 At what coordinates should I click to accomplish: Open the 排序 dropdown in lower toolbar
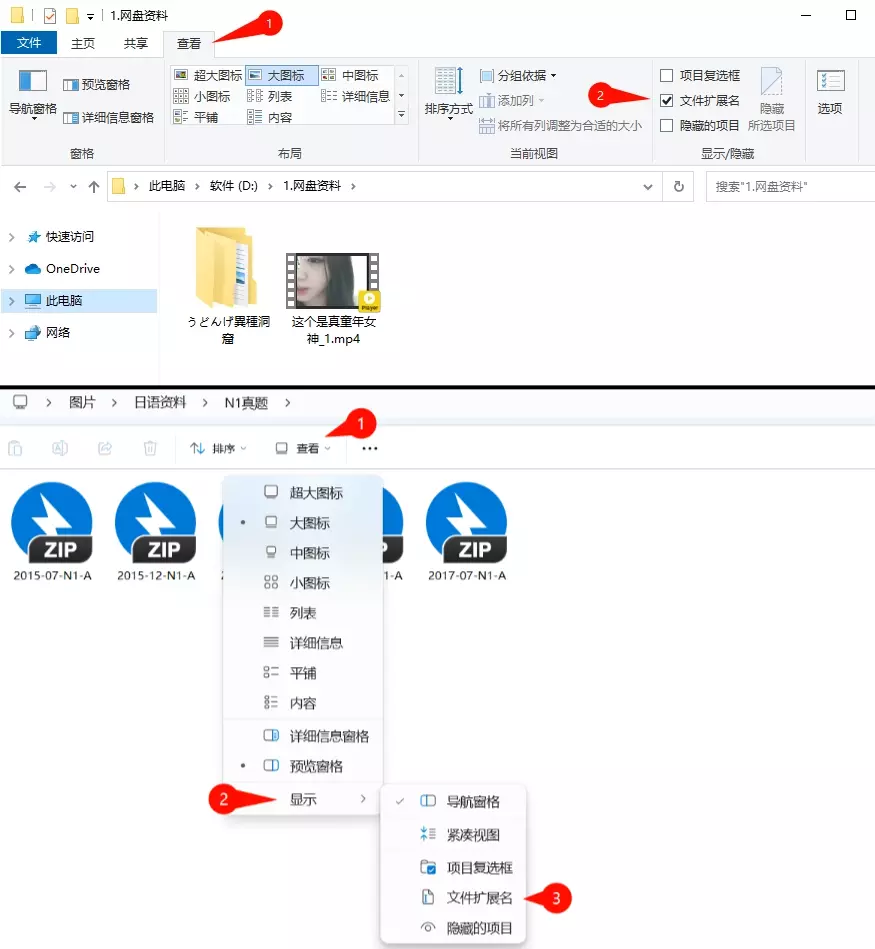218,448
